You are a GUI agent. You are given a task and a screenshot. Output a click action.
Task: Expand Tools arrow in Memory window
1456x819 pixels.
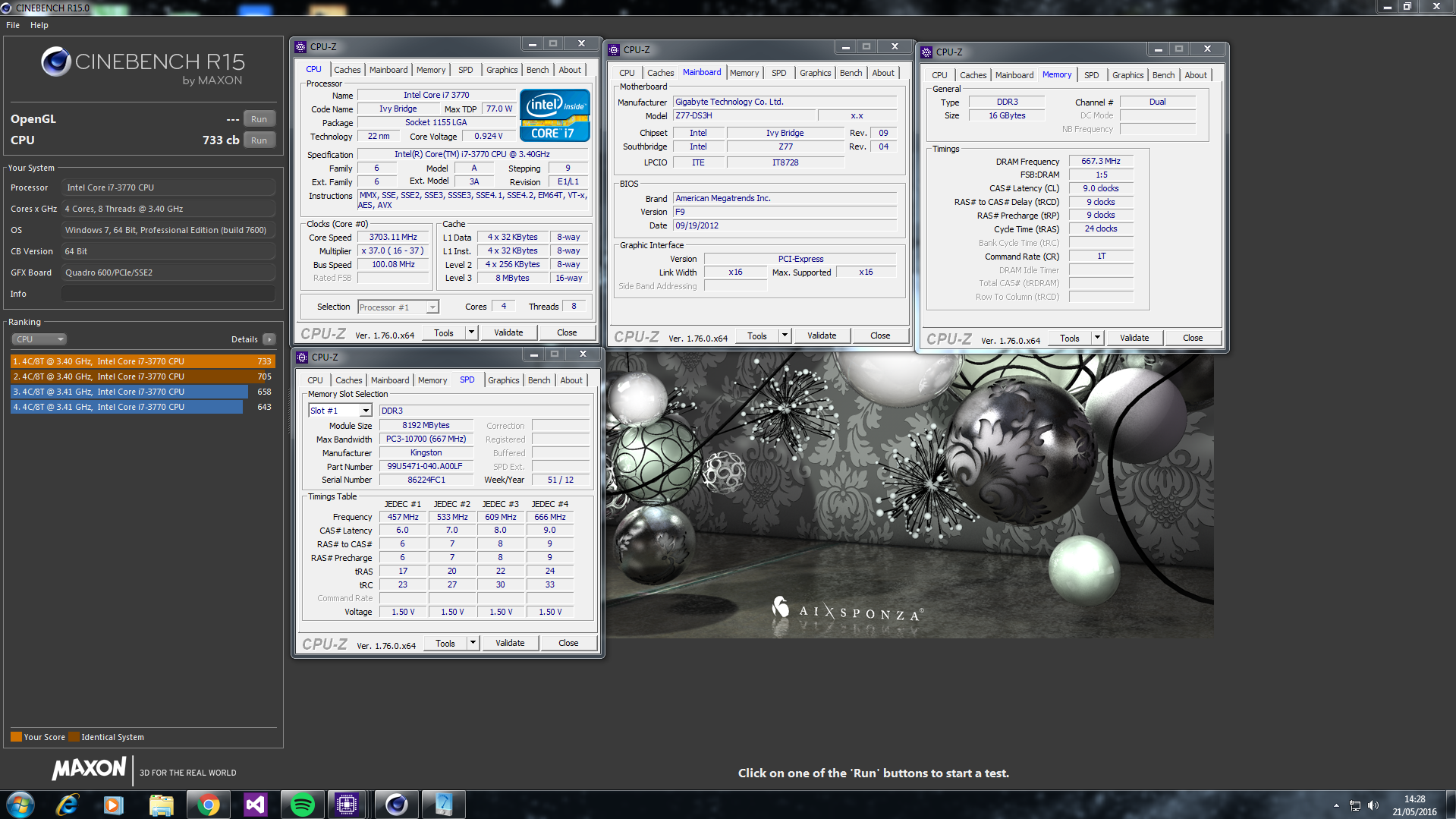1097,338
